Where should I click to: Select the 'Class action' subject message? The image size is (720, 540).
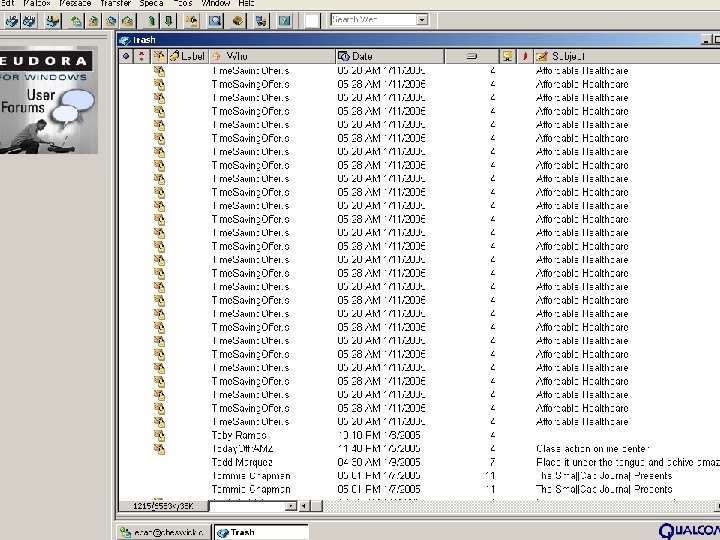pyautogui.click(x=592, y=449)
